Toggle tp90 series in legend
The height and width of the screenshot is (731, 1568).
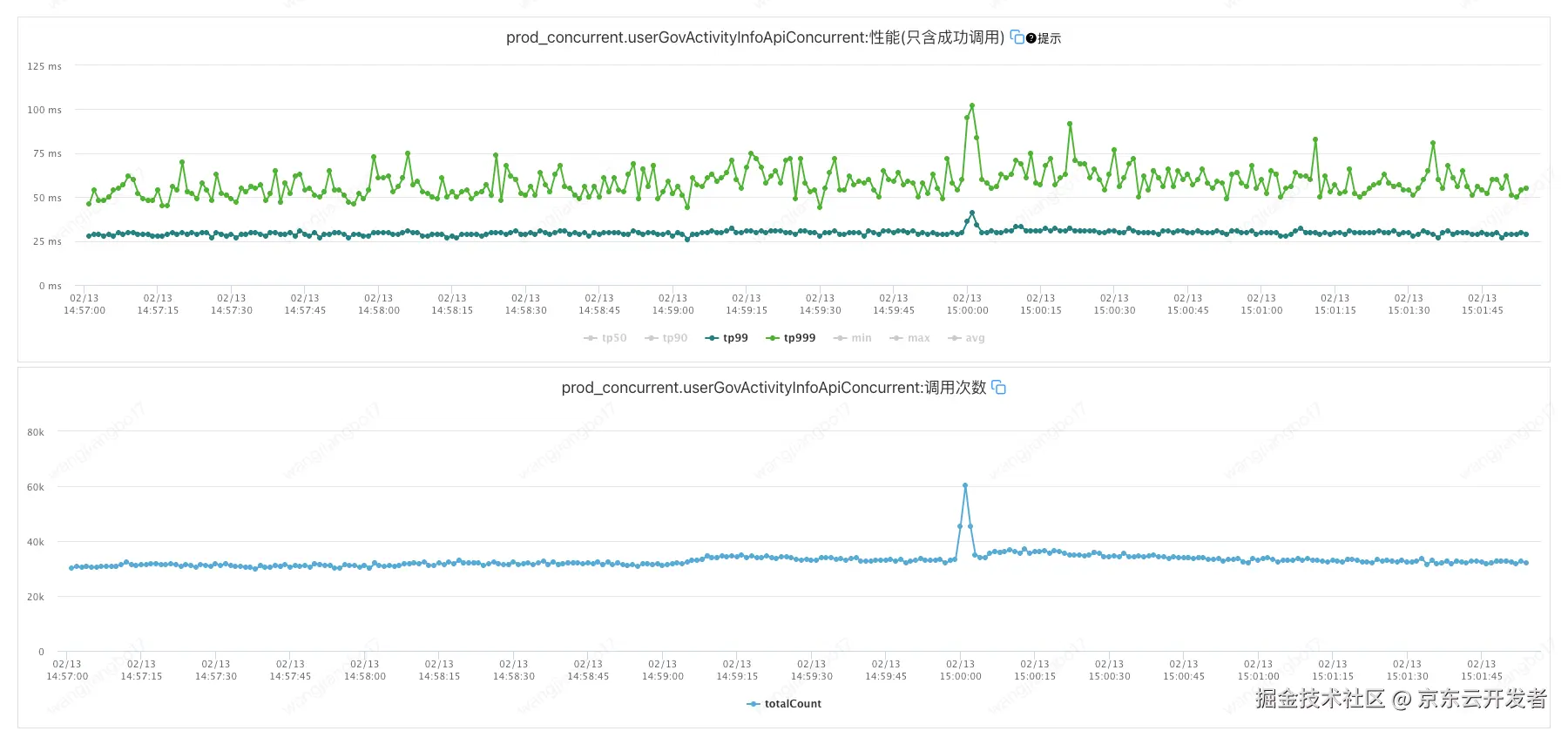click(x=666, y=338)
